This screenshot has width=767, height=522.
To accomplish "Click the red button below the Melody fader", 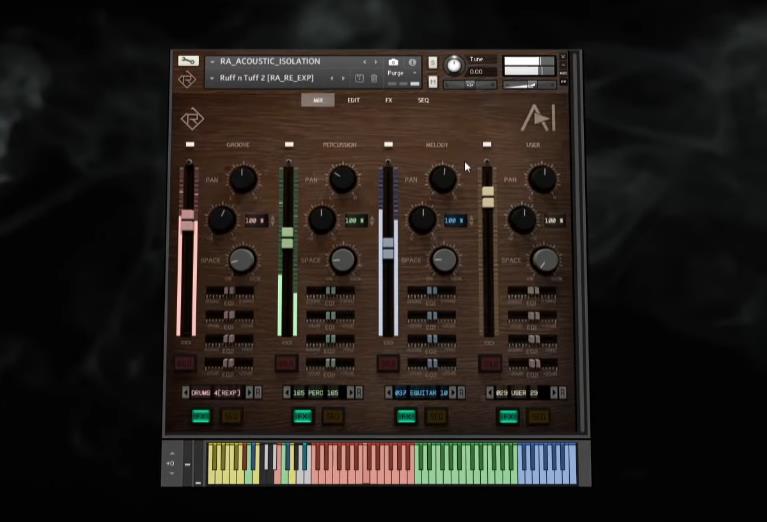I will pyautogui.click(x=387, y=363).
